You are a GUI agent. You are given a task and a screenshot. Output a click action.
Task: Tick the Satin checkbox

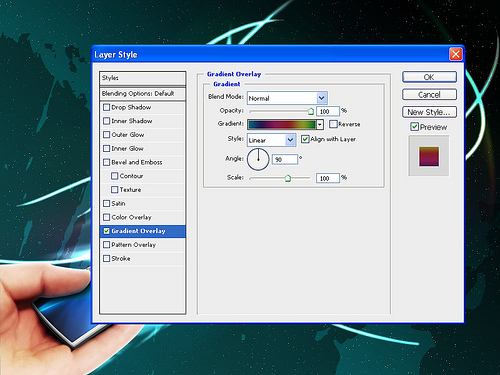(x=107, y=203)
